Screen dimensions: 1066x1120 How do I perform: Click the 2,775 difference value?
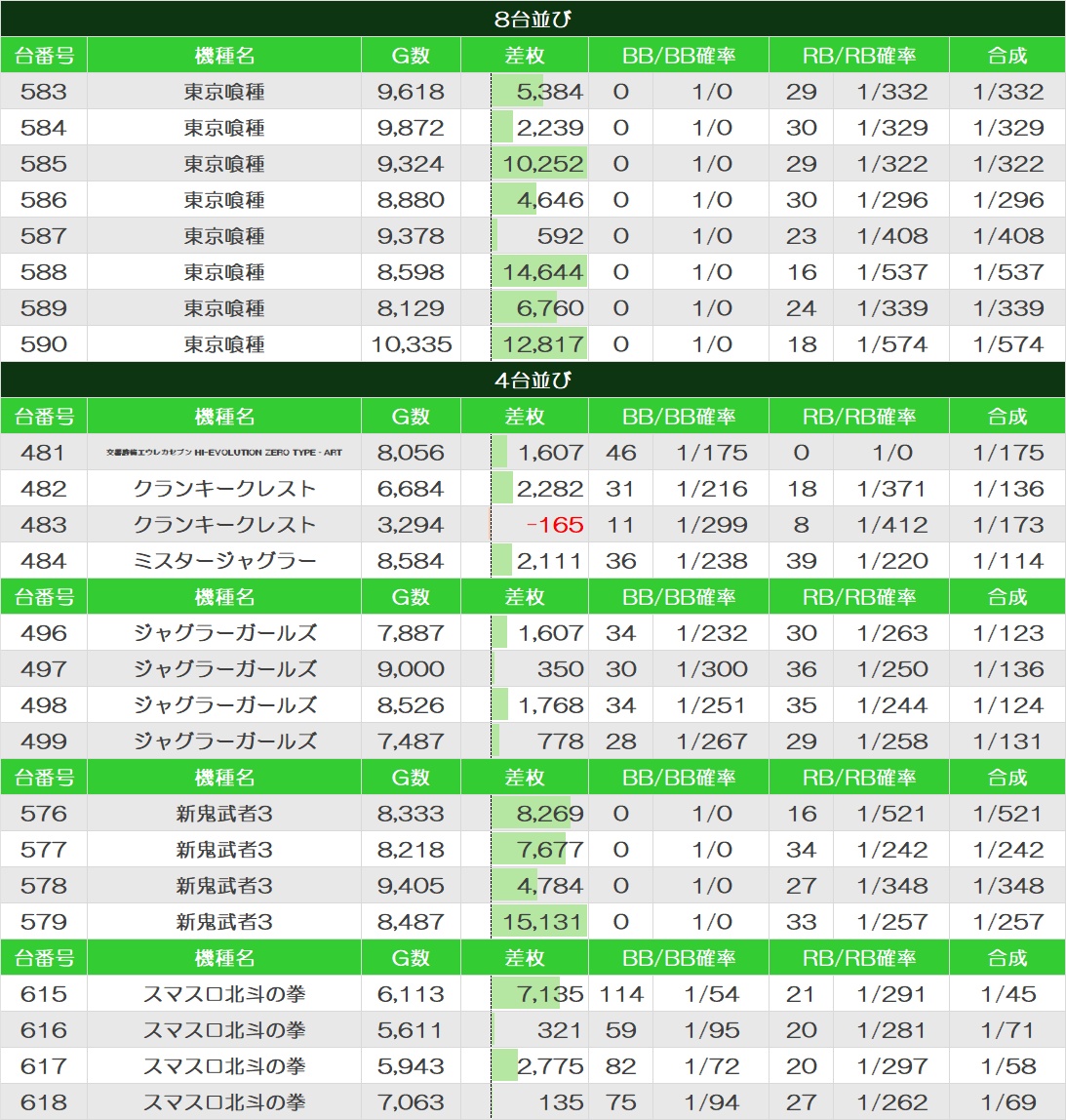550,1066
